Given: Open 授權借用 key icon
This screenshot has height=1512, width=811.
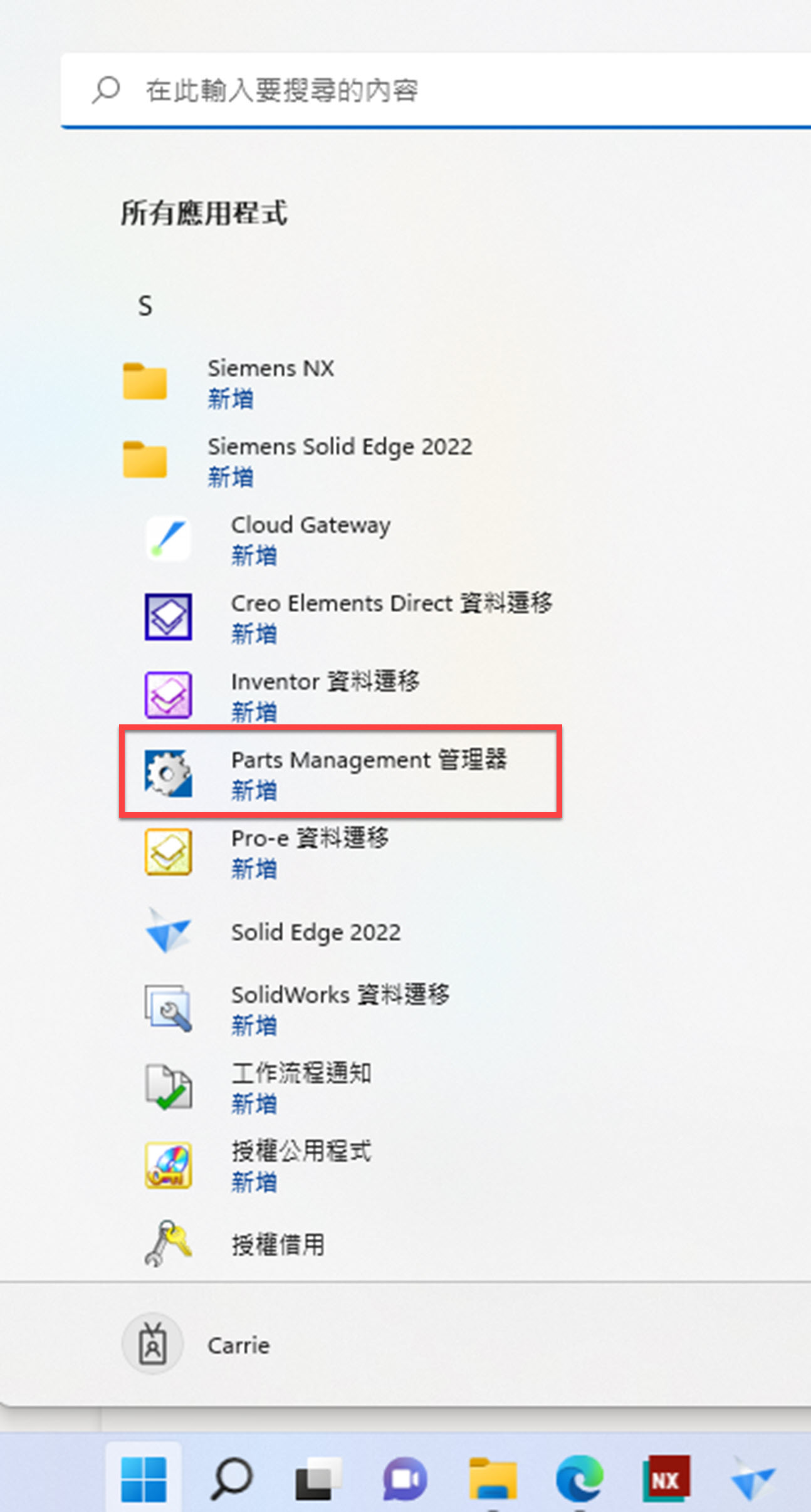Looking at the screenshot, I should click(x=168, y=1243).
